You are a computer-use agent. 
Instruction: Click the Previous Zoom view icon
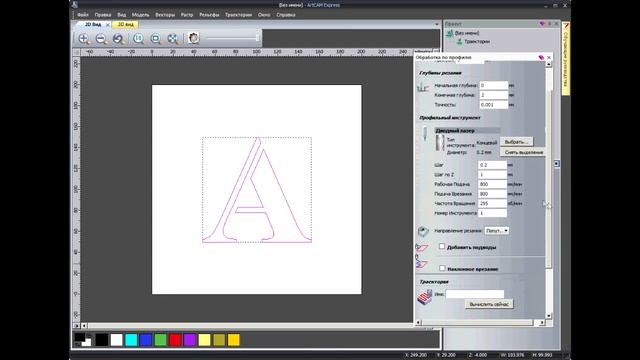point(118,39)
